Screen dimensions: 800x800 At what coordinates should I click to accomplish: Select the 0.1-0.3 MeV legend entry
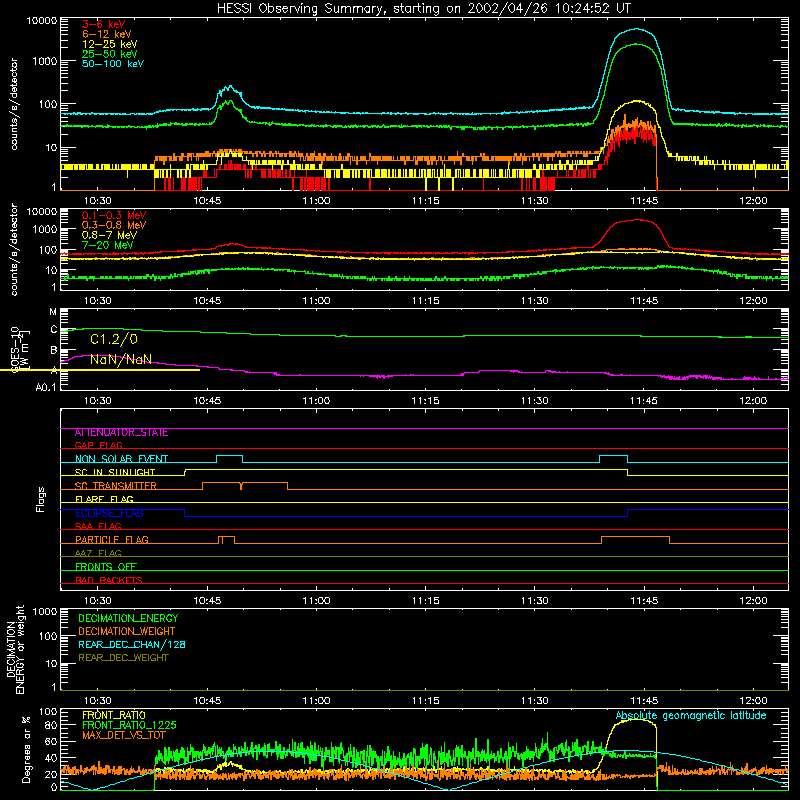click(114, 215)
